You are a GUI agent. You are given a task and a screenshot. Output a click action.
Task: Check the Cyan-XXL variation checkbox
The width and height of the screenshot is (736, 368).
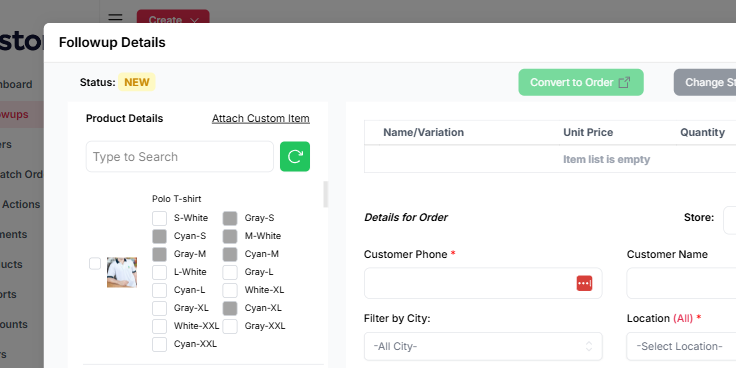[x=160, y=344]
